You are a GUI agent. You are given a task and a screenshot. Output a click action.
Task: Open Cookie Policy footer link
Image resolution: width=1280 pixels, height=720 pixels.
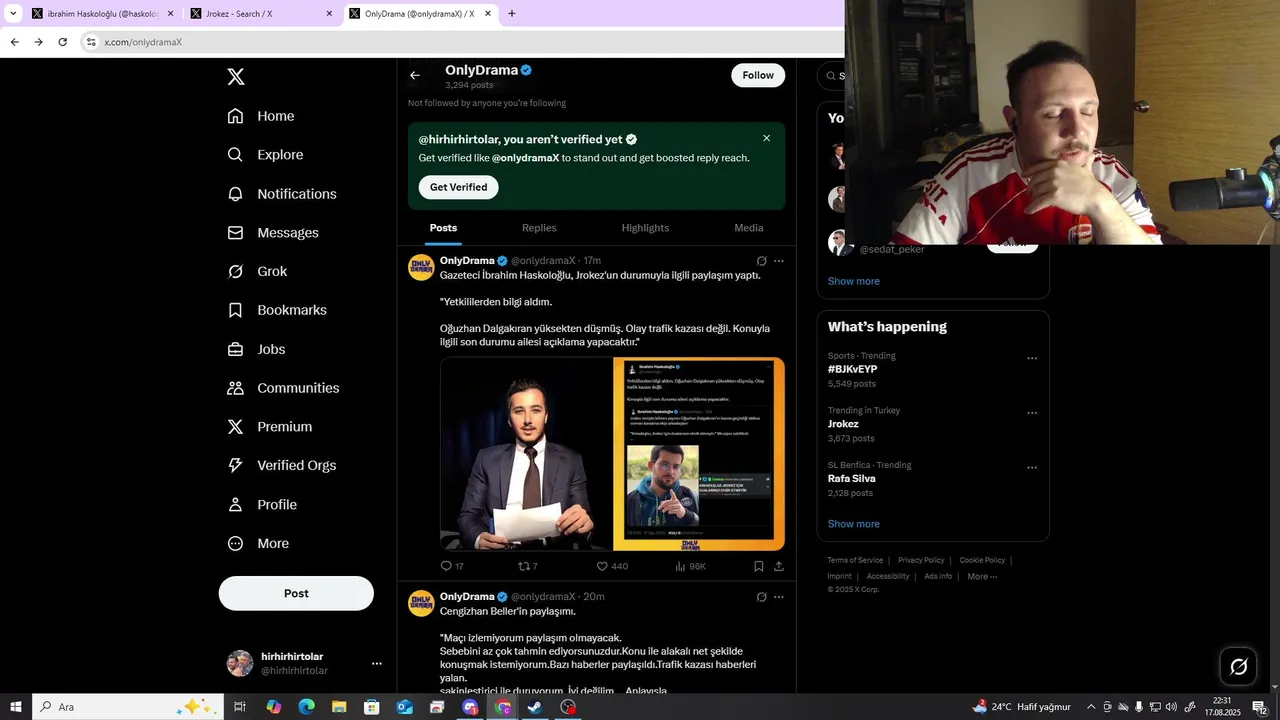pyautogui.click(x=982, y=560)
